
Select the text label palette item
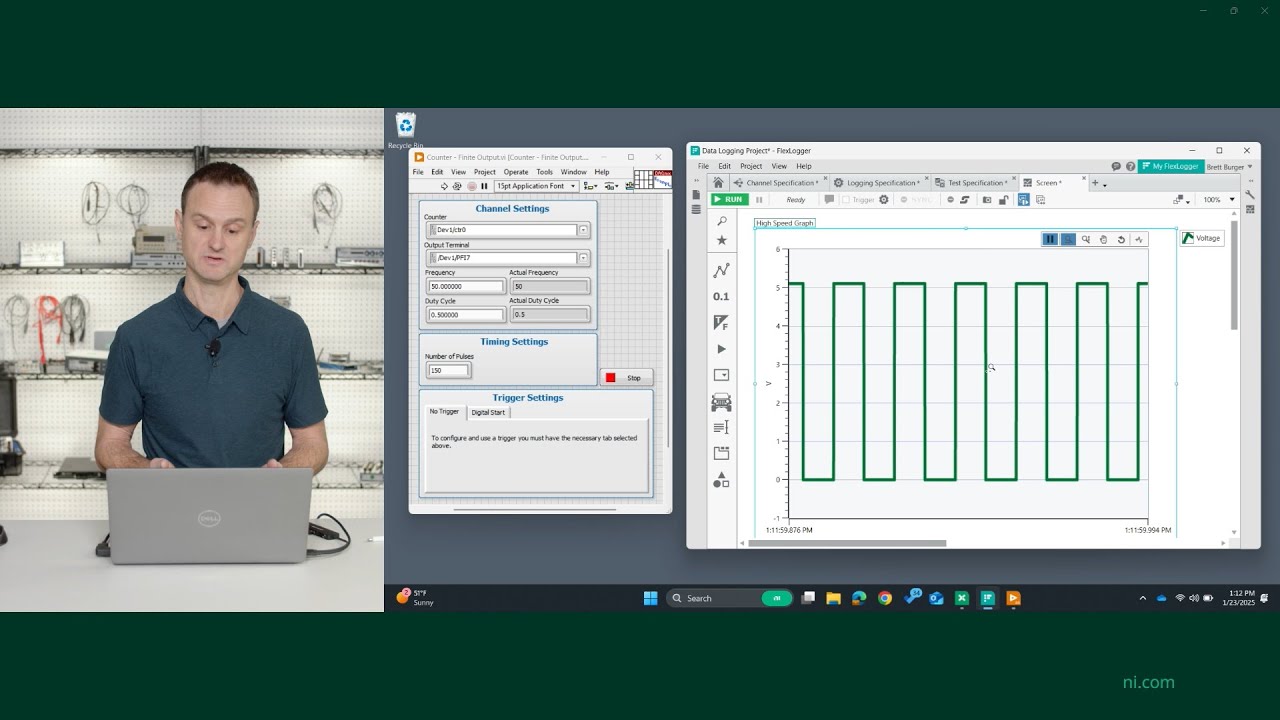click(721, 428)
